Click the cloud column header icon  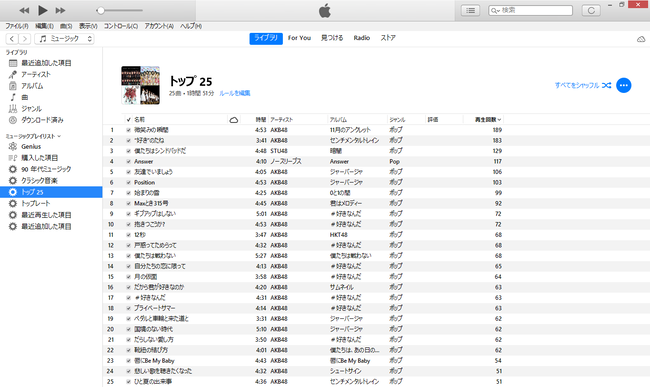234,120
